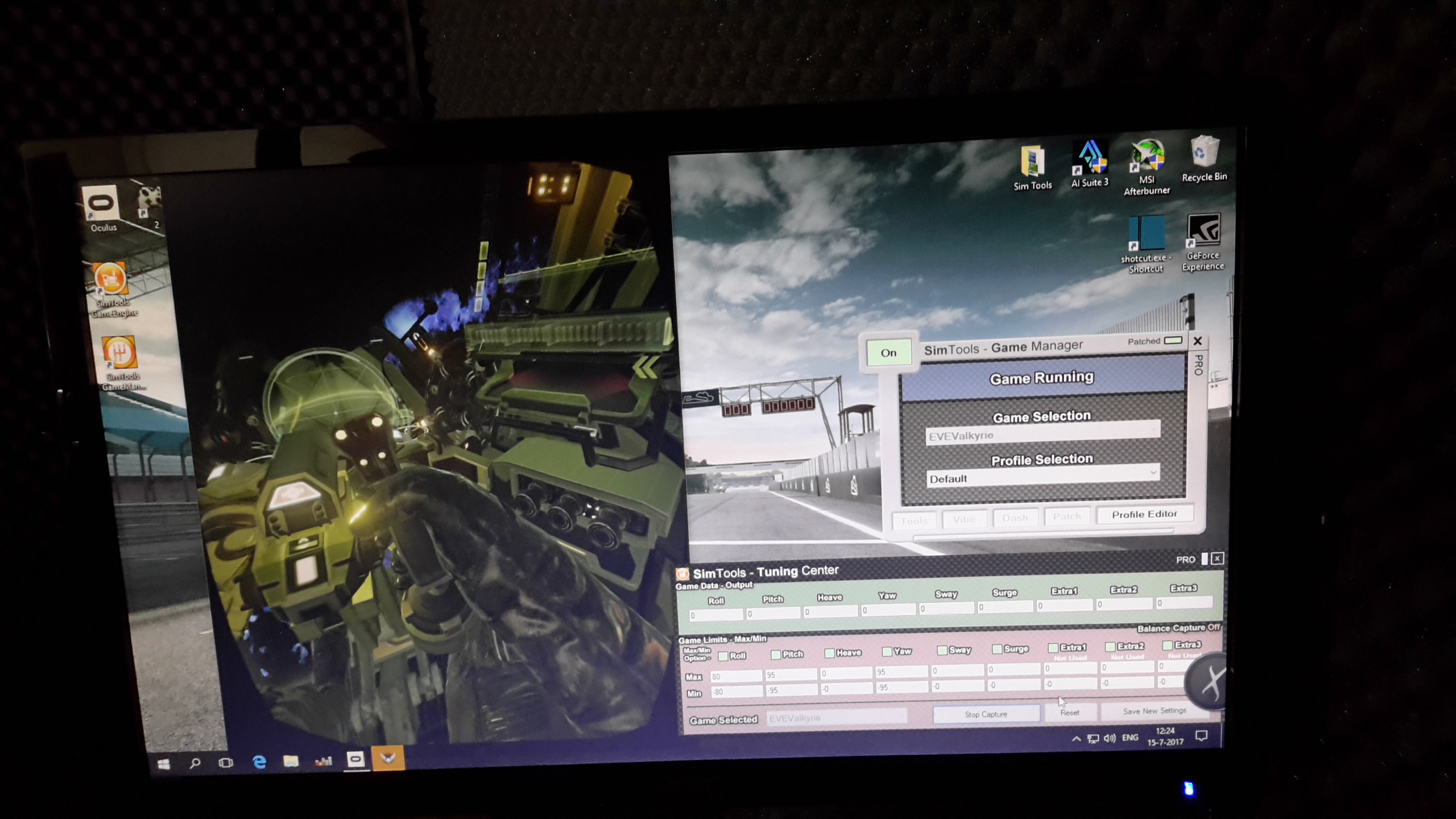Image resolution: width=1456 pixels, height=819 pixels.
Task: Click the vertical PRO label in Game Manager
Action: tap(1198, 365)
